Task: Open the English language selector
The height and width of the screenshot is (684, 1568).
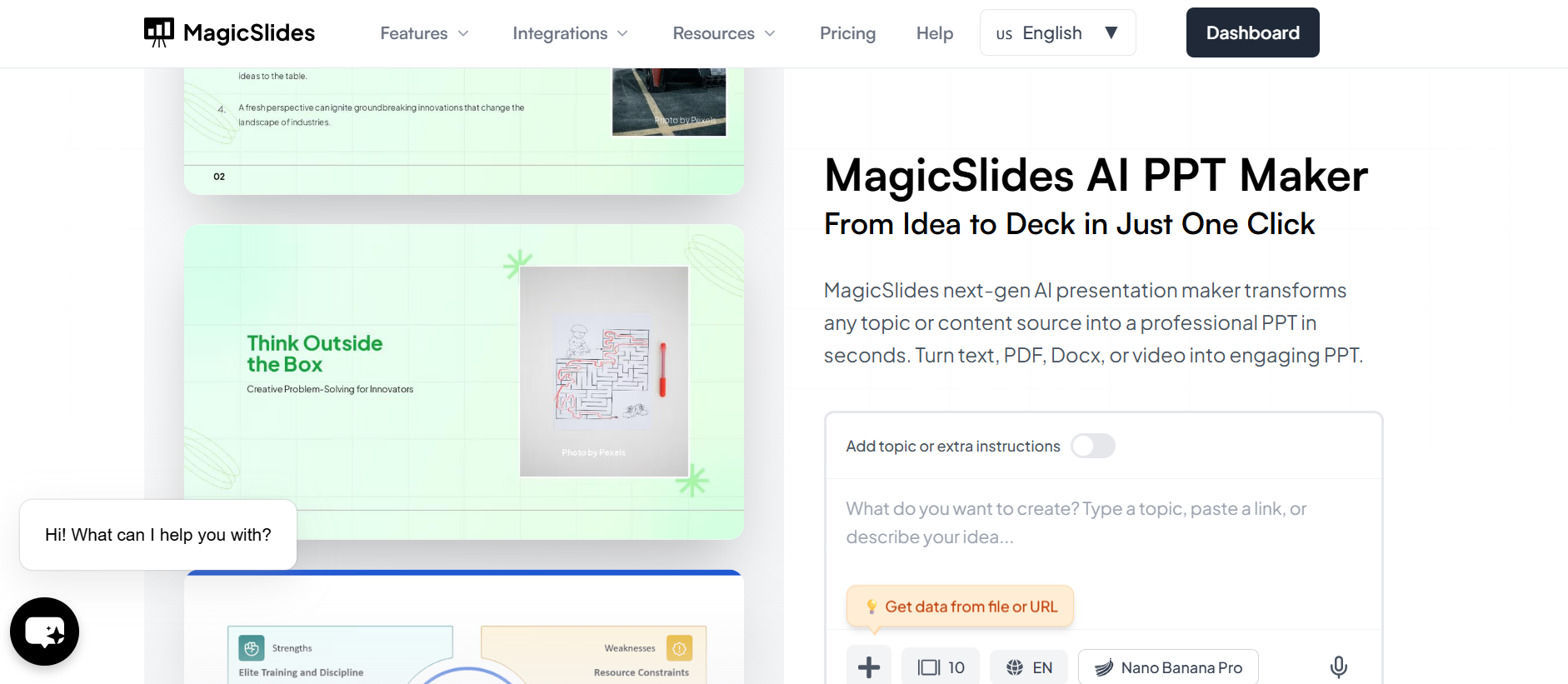Action: 1058,32
